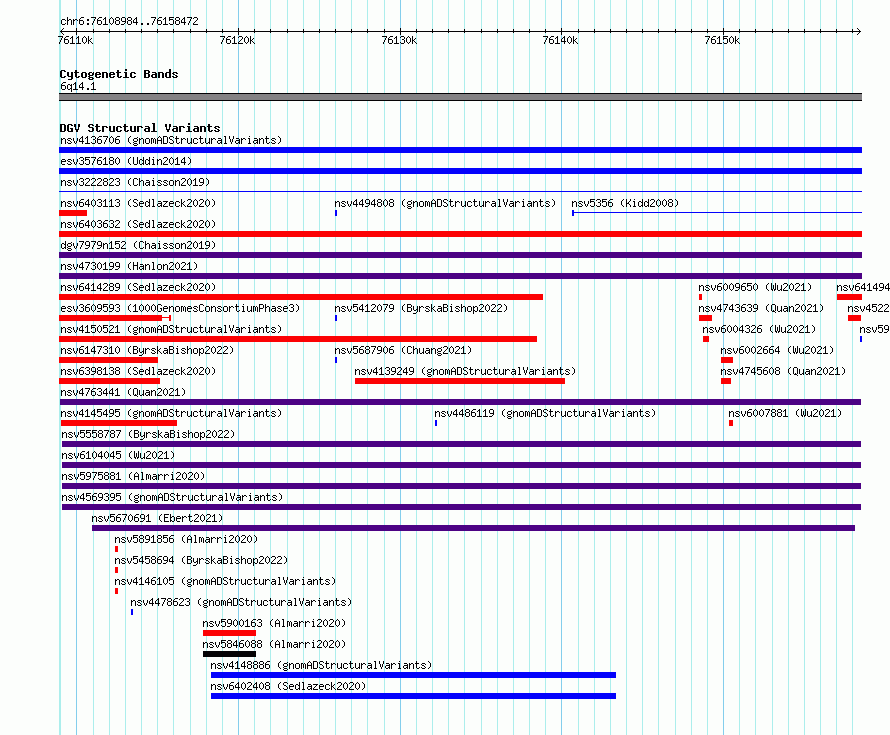
Task: Click nsv4569395 gnomAD variant label
Action: (172, 497)
